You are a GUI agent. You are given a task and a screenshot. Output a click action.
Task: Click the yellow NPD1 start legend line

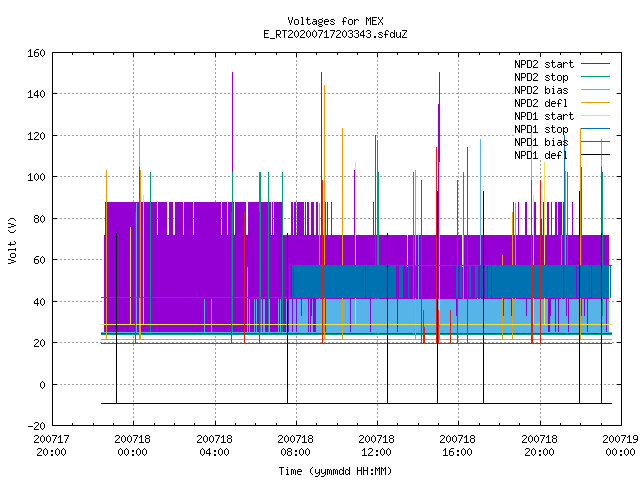(595, 116)
